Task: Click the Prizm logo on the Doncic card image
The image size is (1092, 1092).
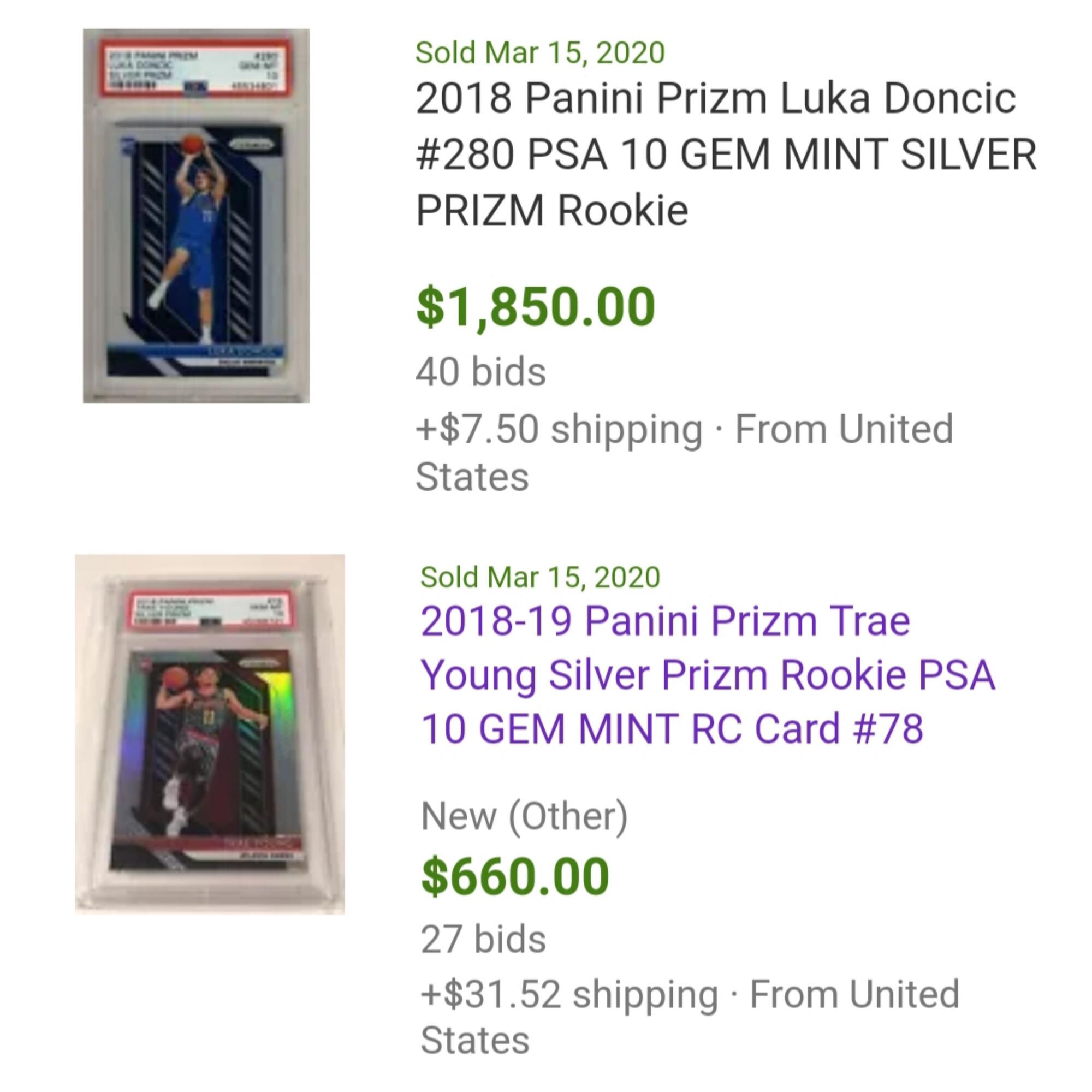Action: (x=252, y=145)
